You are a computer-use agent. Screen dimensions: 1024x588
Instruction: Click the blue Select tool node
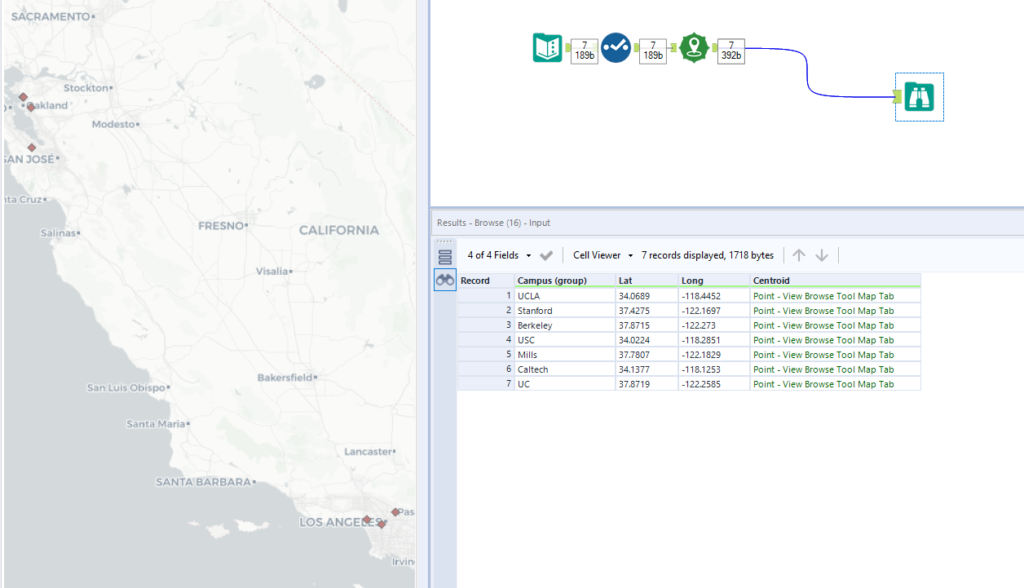(x=615, y=48)
